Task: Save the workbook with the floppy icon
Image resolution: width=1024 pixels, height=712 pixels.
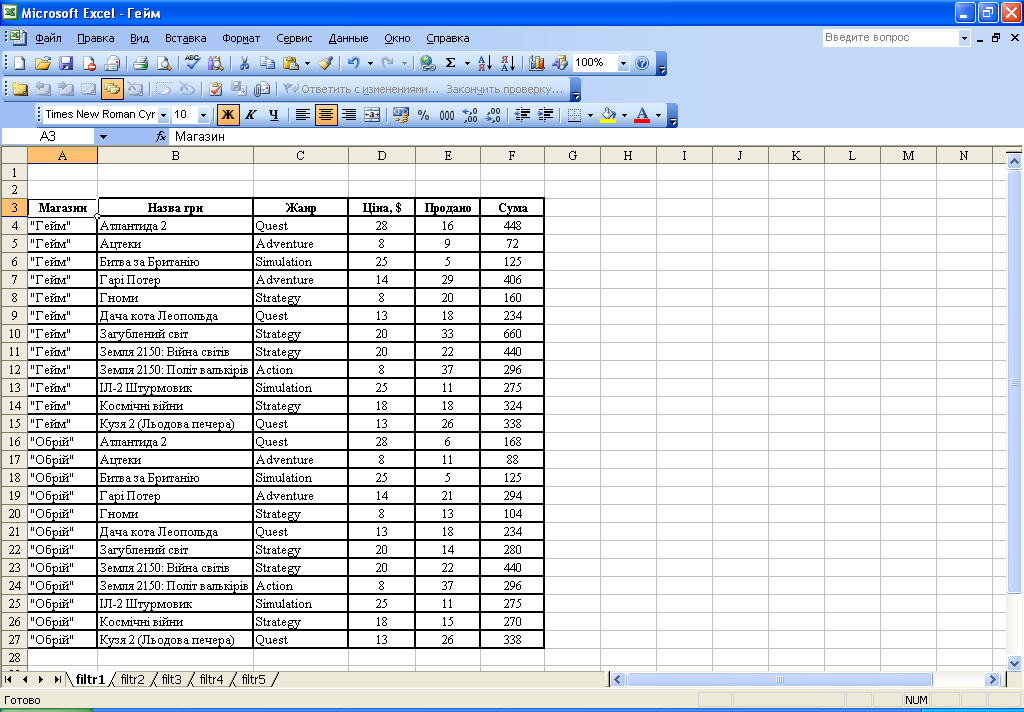Action: click(x=66, y=63)
